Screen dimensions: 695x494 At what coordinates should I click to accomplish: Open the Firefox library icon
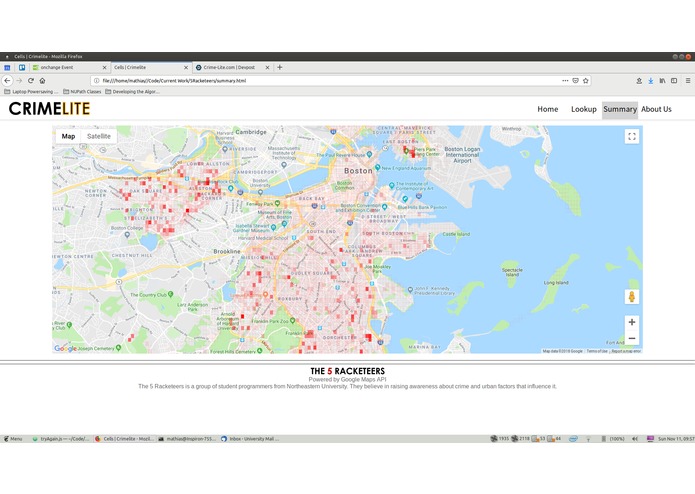tap(662, 81)
